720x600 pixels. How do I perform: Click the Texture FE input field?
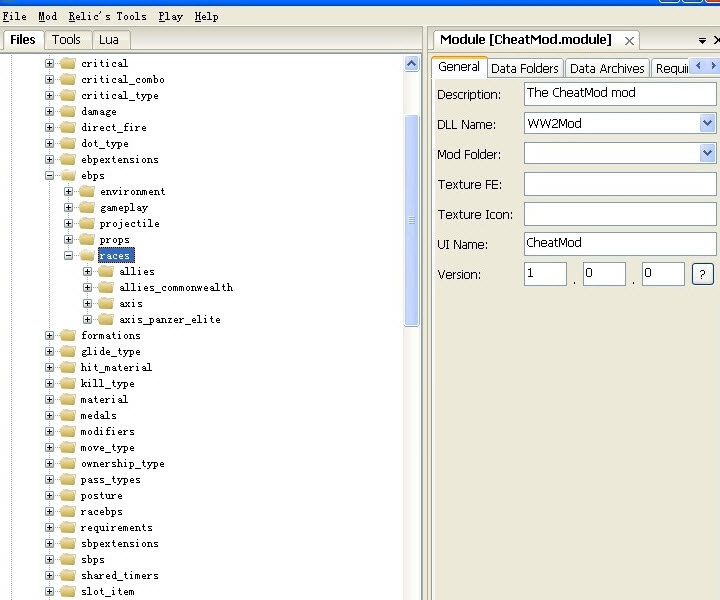click(620, 184)
